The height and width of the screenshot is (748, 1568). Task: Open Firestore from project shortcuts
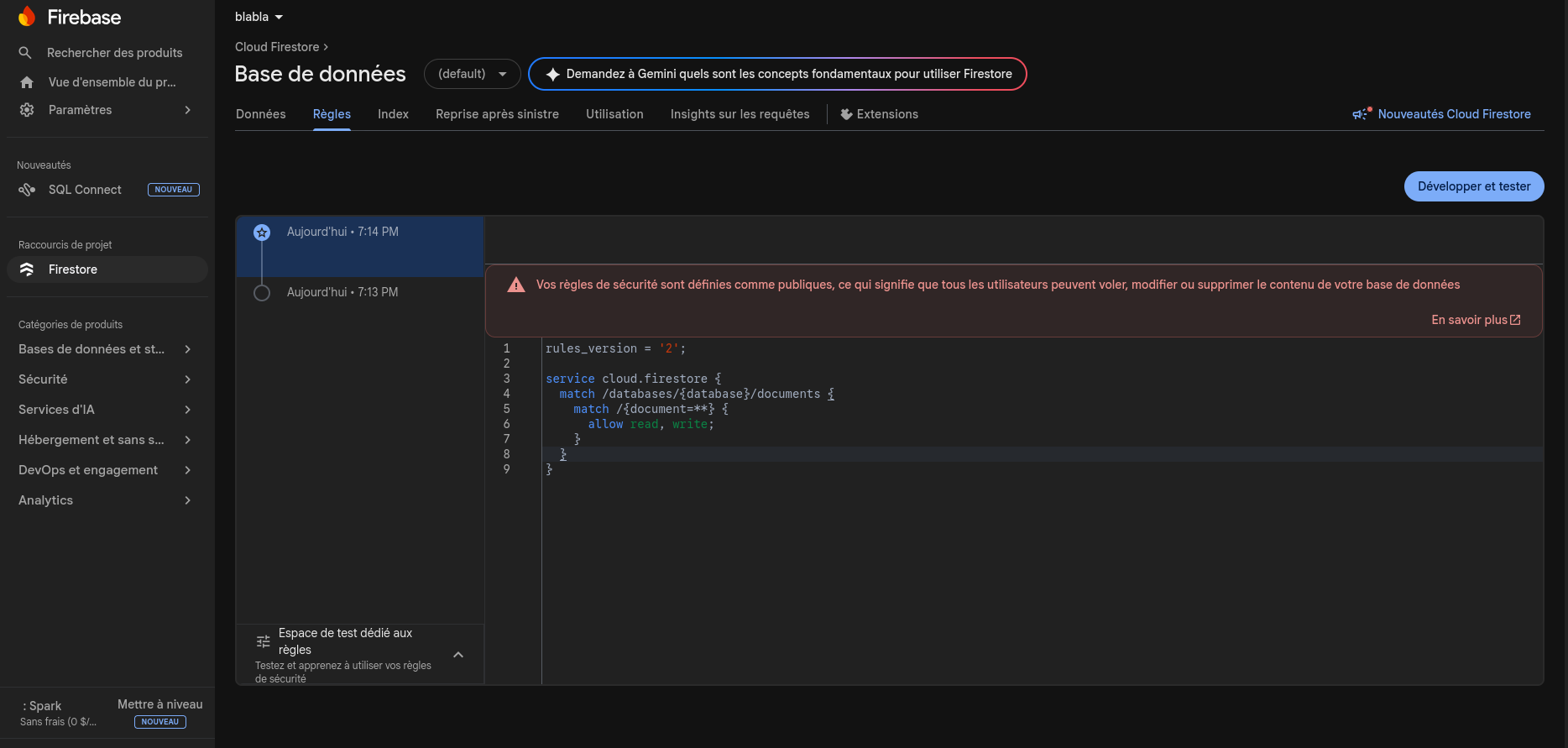107,269
